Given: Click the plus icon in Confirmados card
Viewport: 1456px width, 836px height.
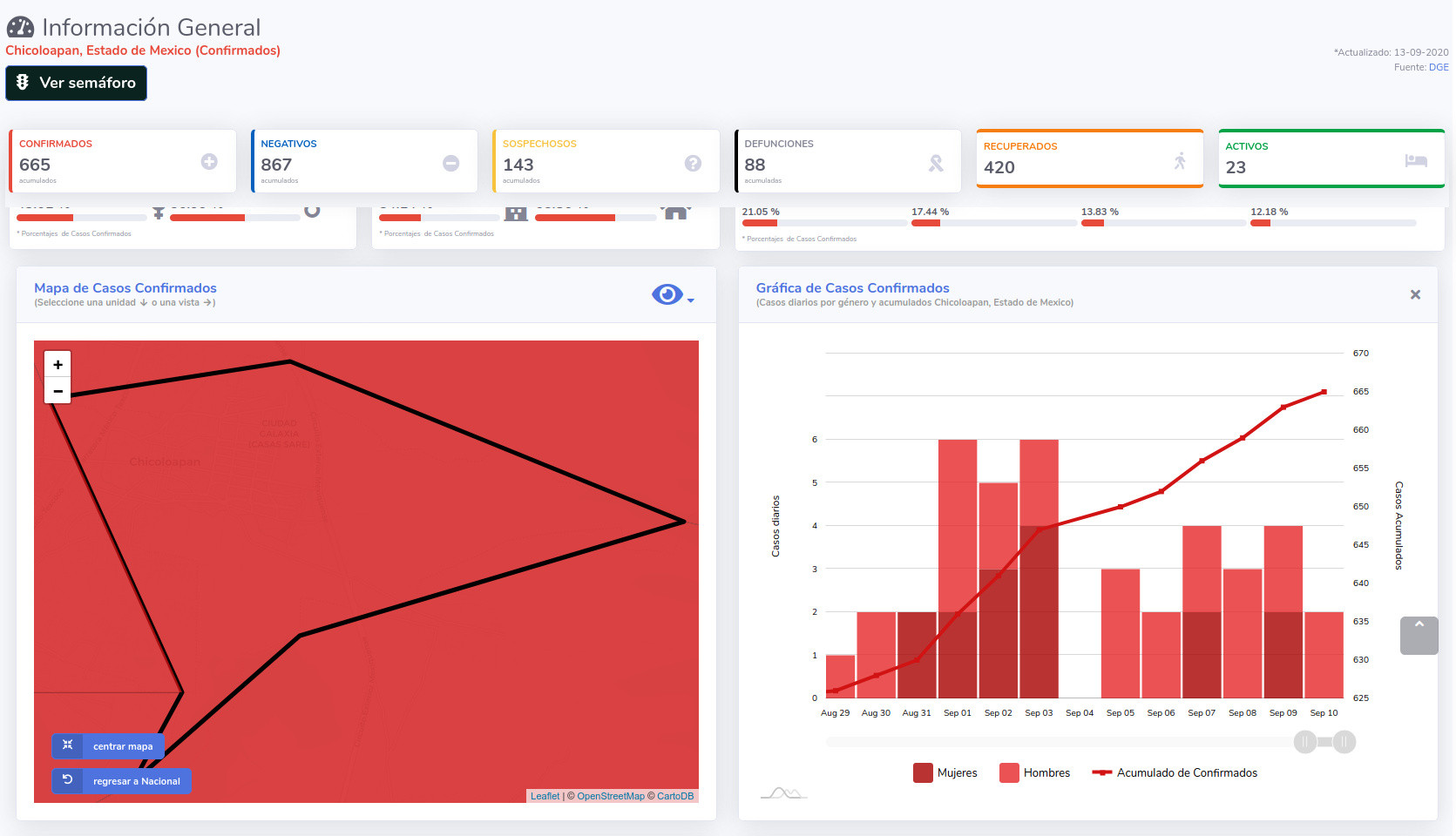Looking at the screenshot, I should pyautogui.click(x=209, y=161).
